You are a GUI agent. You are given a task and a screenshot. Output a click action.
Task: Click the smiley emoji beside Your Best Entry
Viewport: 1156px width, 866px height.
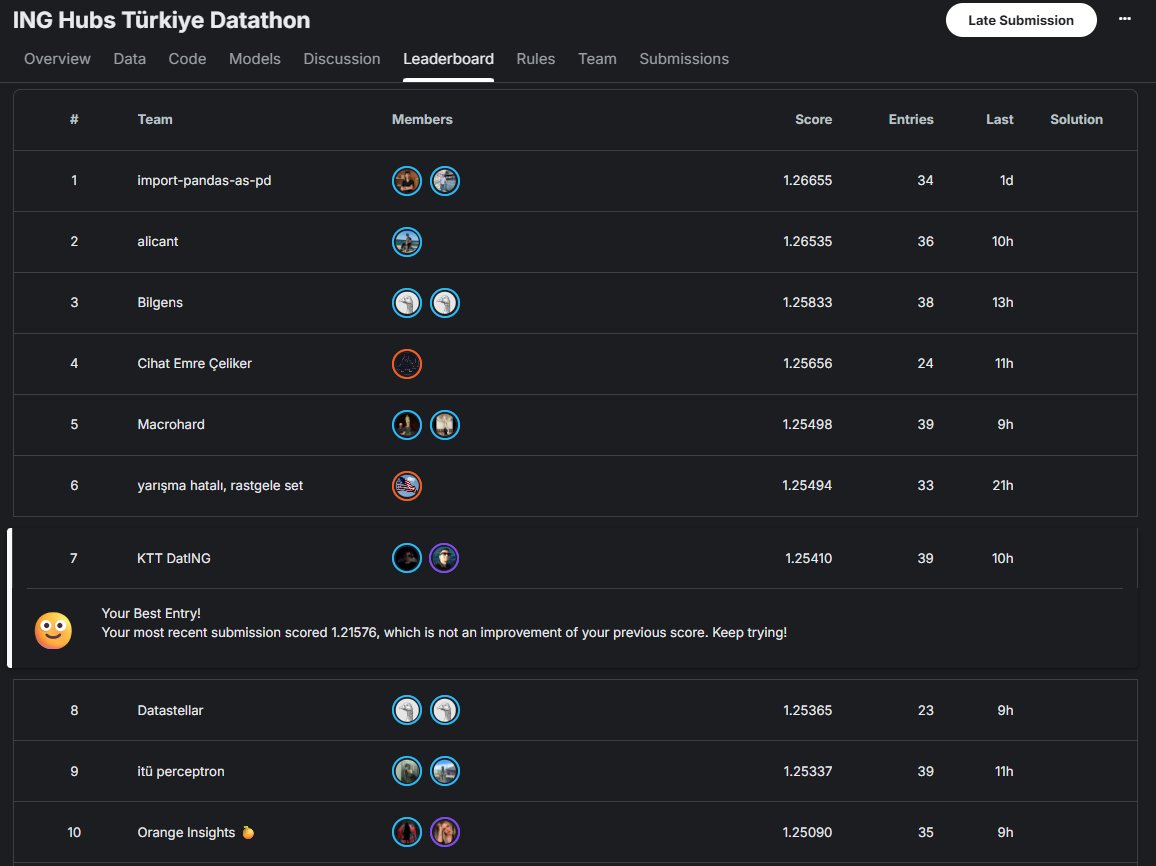point(53,630)
